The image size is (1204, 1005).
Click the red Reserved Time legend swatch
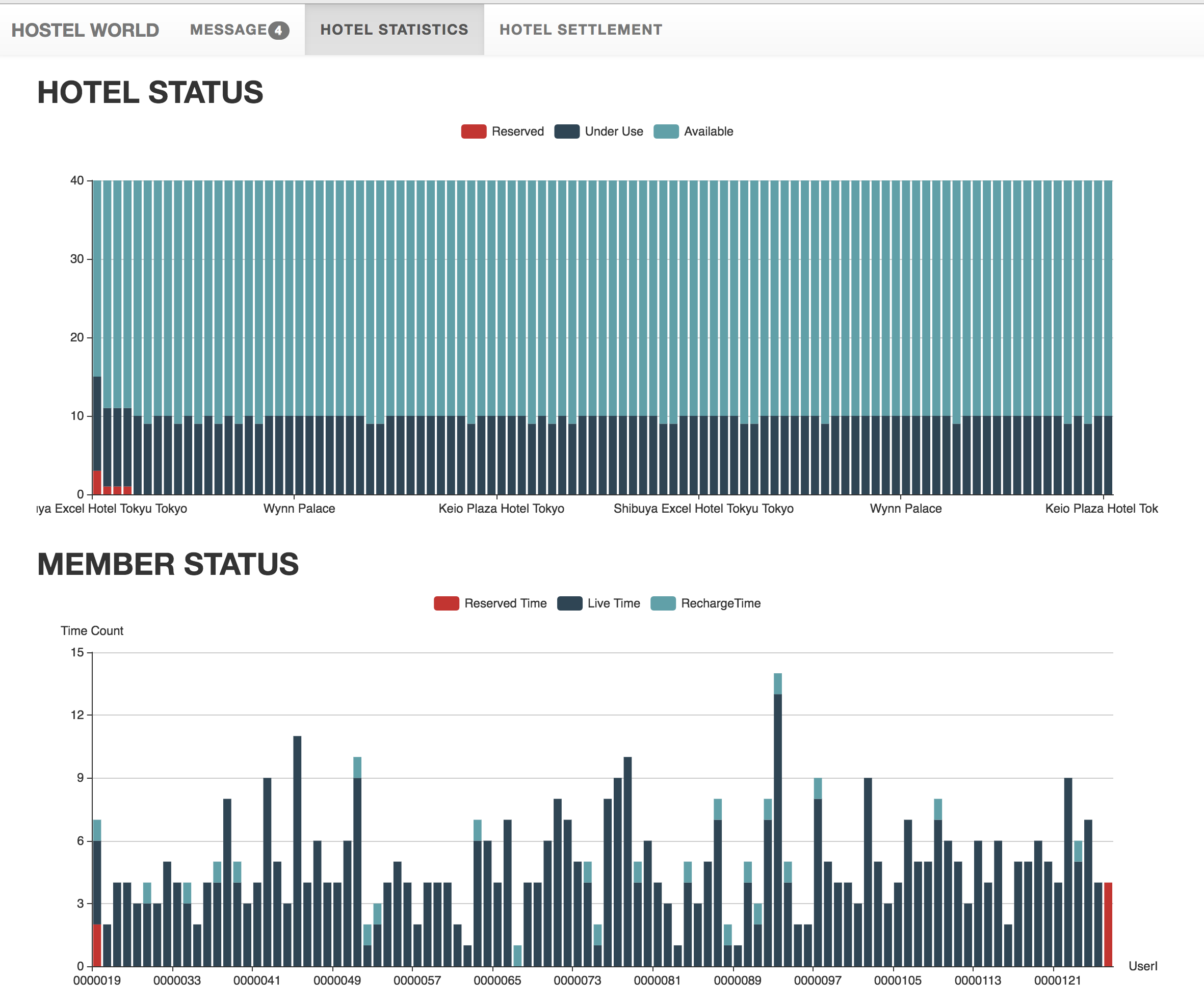tap(446, 603)
